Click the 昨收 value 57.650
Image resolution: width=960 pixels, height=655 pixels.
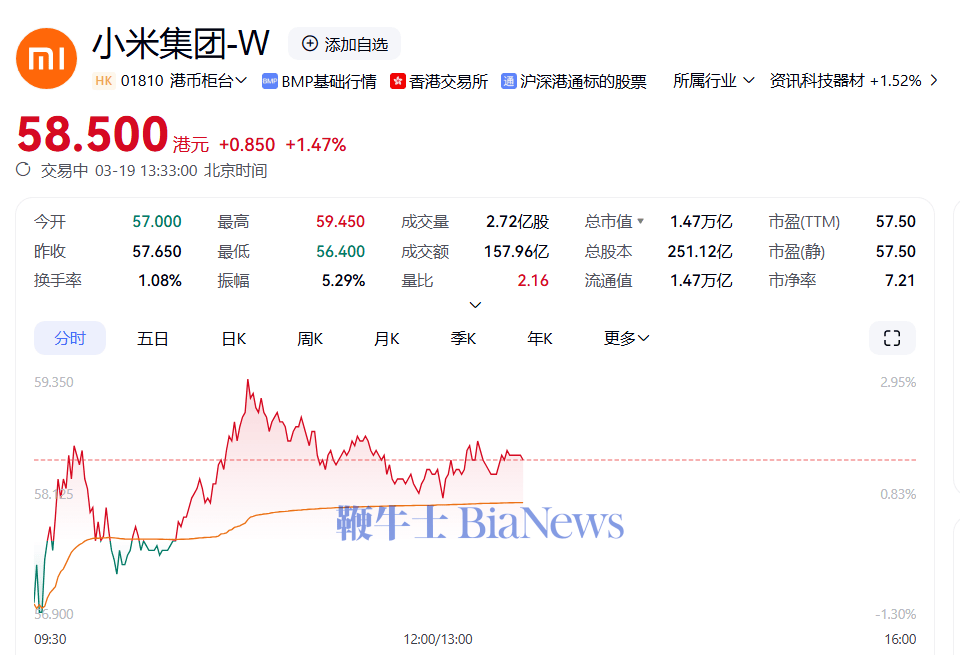pyautogui.click(x=157, y=252)
